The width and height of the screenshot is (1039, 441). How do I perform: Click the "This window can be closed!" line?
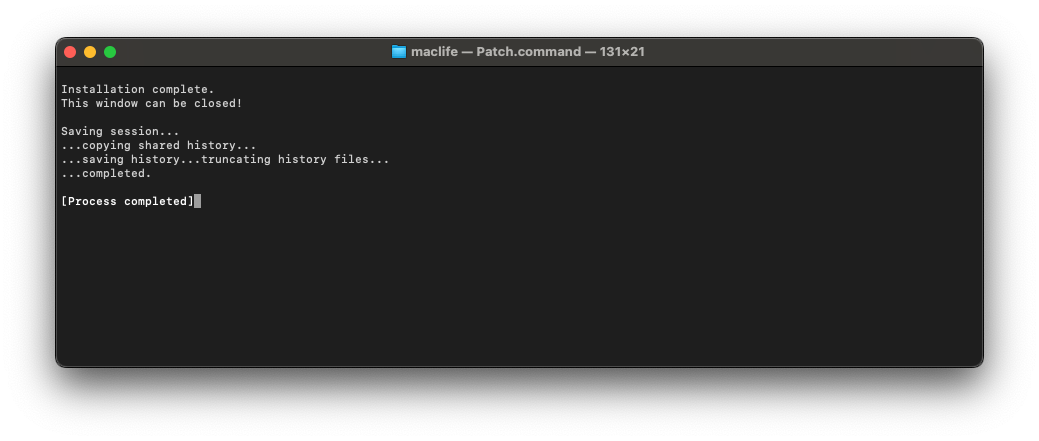click(x=151, y=103)
